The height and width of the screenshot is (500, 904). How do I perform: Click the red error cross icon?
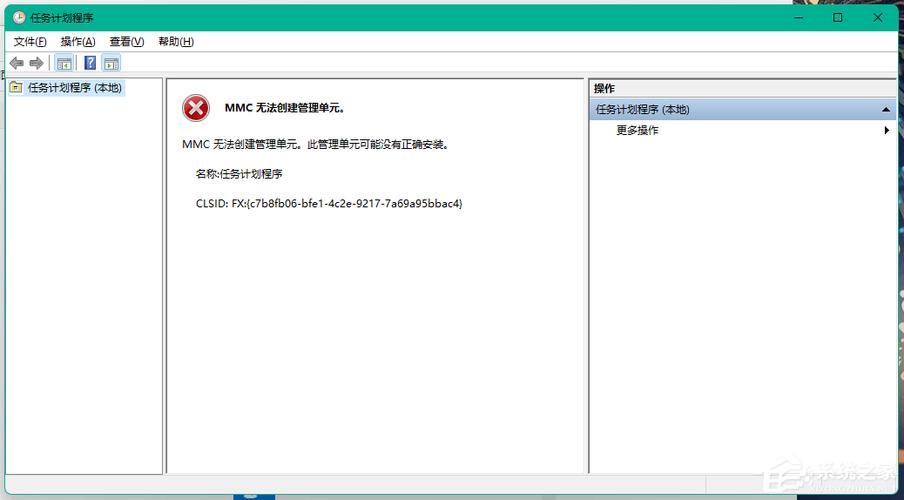coord(196,108)
